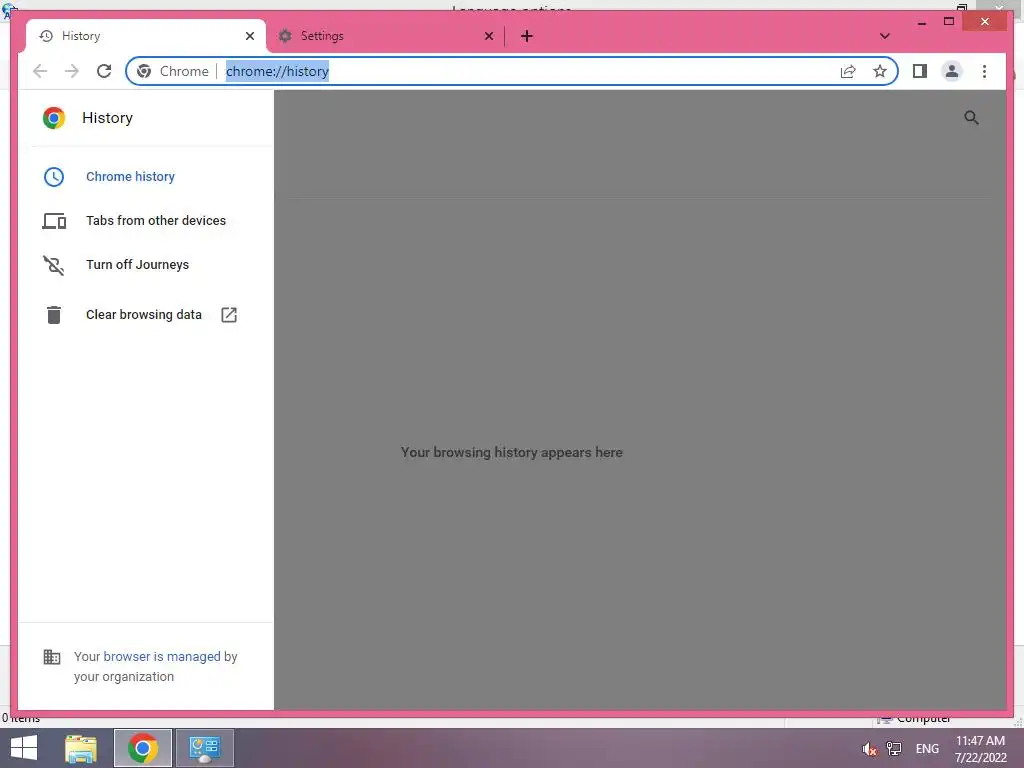This screenshot has width=1024, height=768.
Task: Click the Chrome logo next to History
Action: pyautogui.click(x=54, y=118)
